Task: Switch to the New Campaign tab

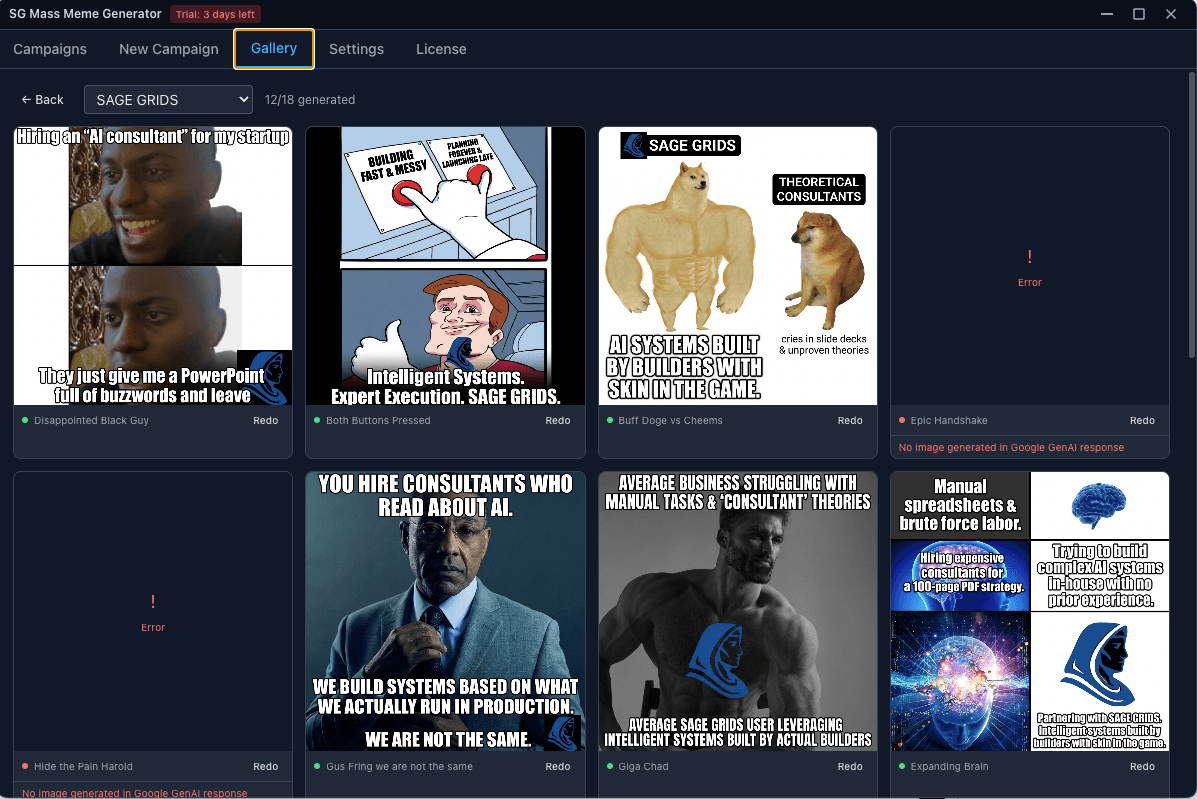Action: pyautogui.click(x=169, y=49)
